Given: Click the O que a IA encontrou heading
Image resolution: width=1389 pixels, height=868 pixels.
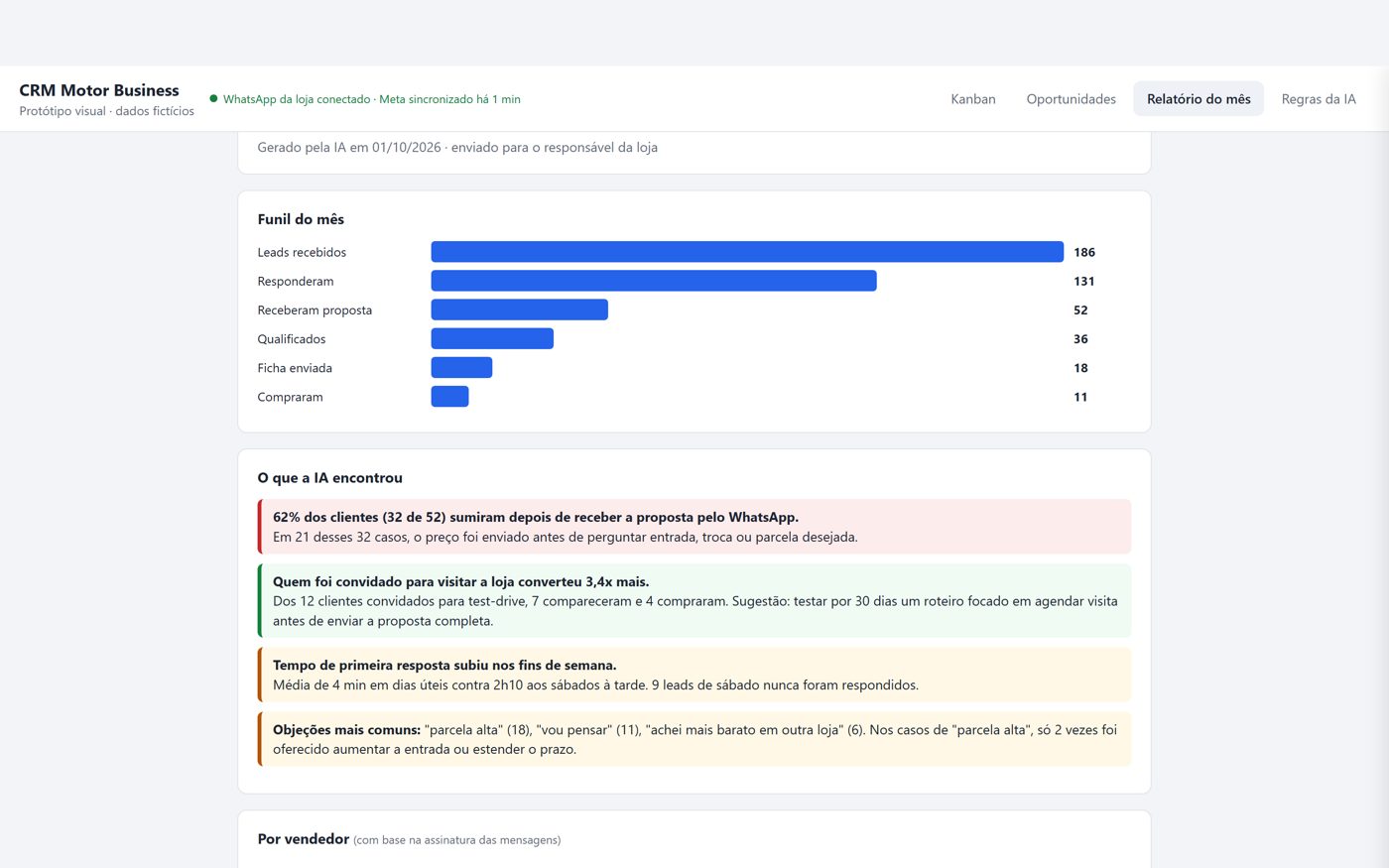Looking at the screenshot, I should (x=330, y=478).
